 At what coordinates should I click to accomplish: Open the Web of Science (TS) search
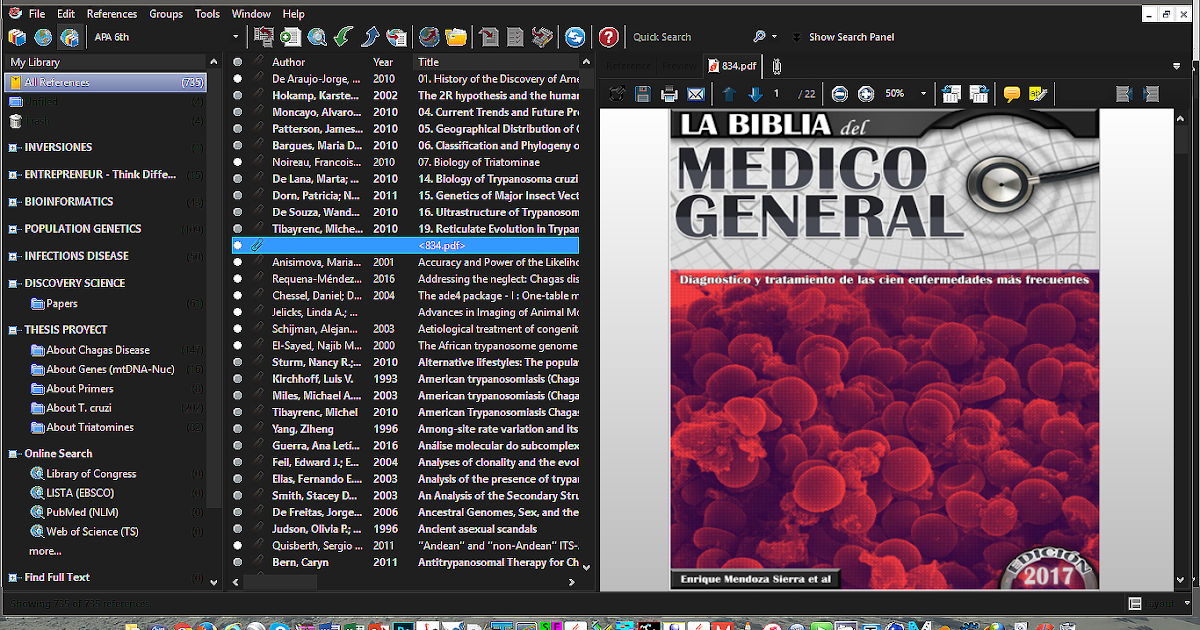(x=92, y=532)
